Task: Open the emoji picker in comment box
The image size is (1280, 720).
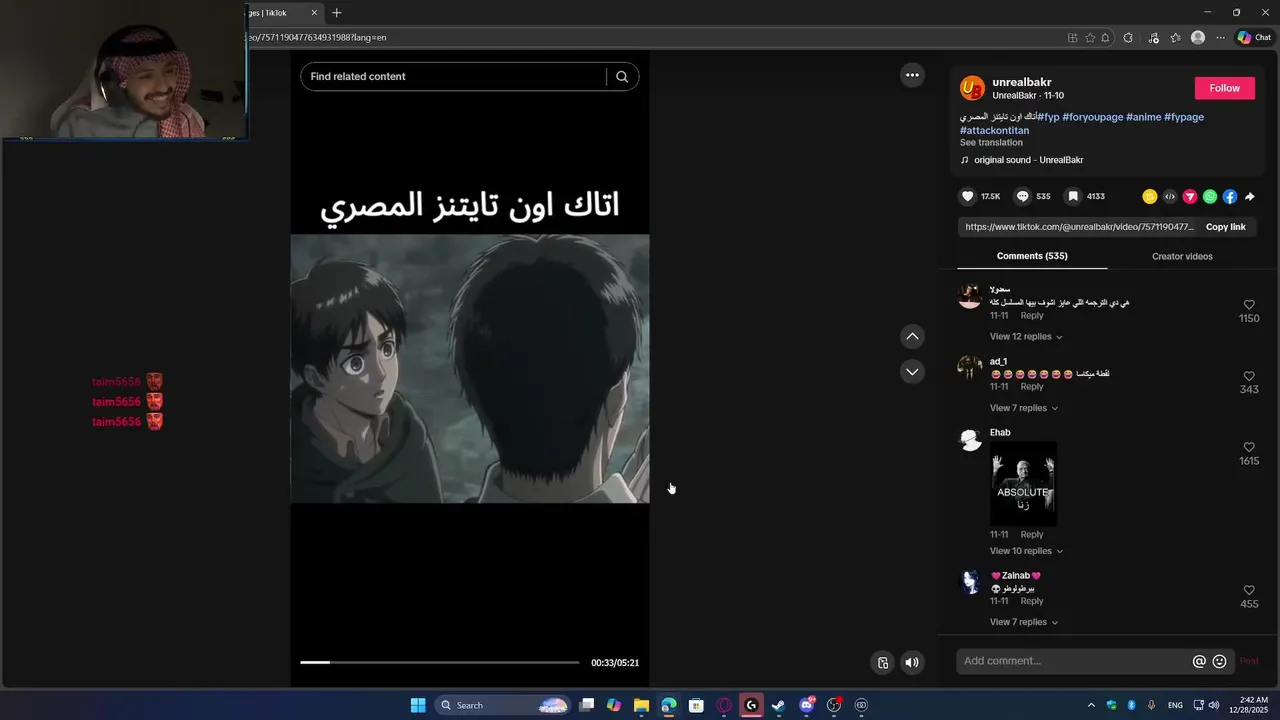Action: click(1219, 661)
